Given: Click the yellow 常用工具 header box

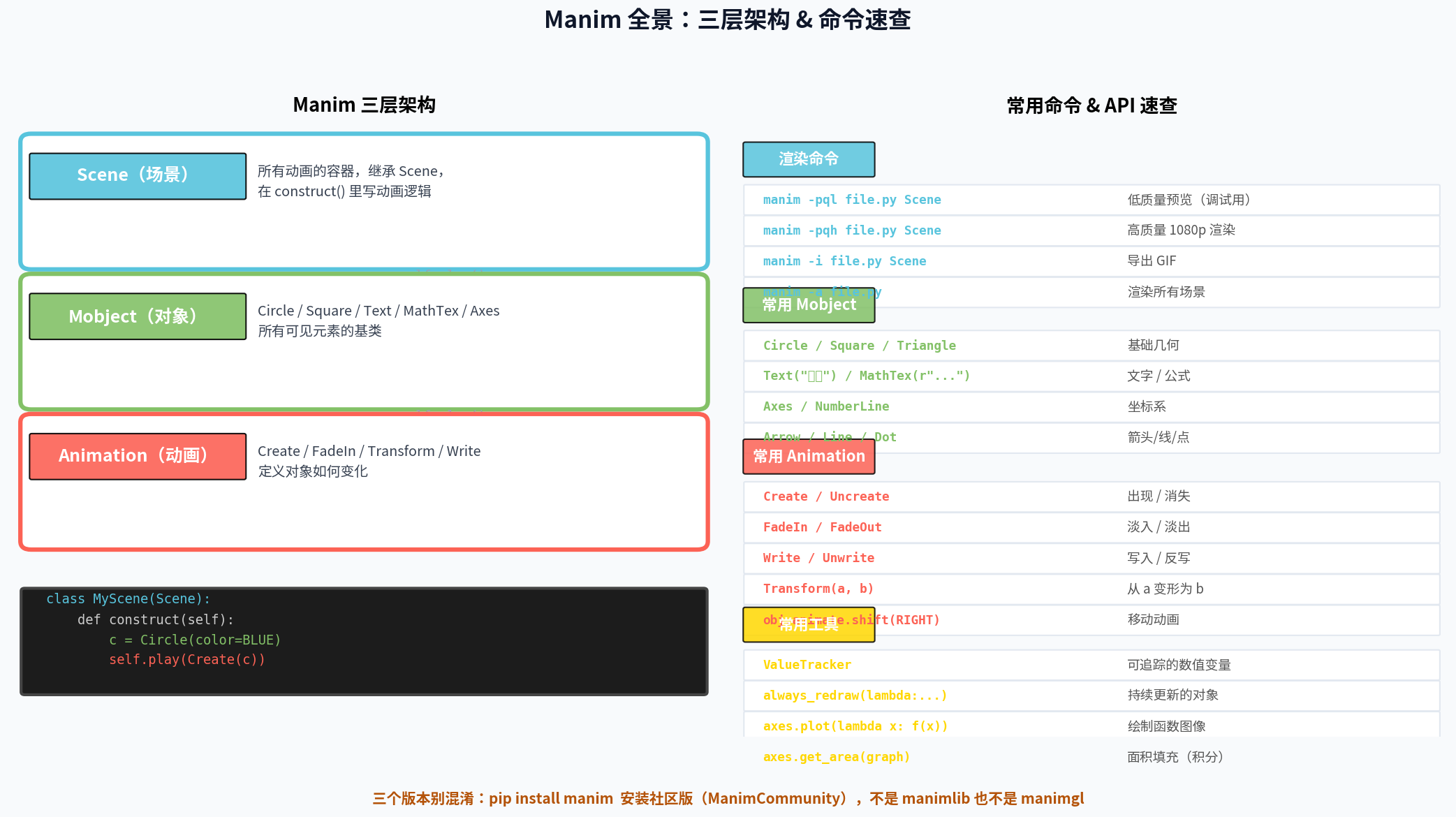Looking at the screenshot, I should tap(809, 624).
